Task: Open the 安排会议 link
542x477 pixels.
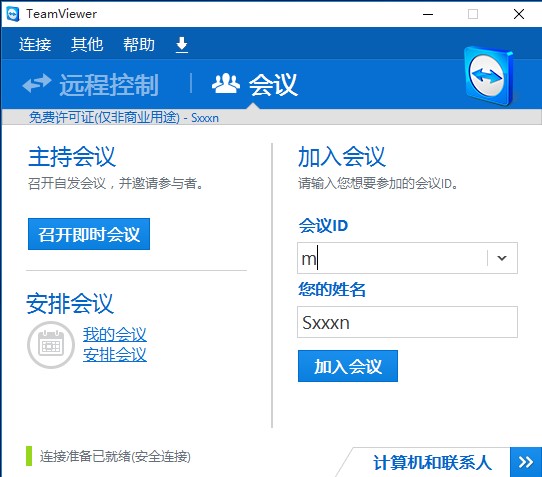Action: click(115, 354)
